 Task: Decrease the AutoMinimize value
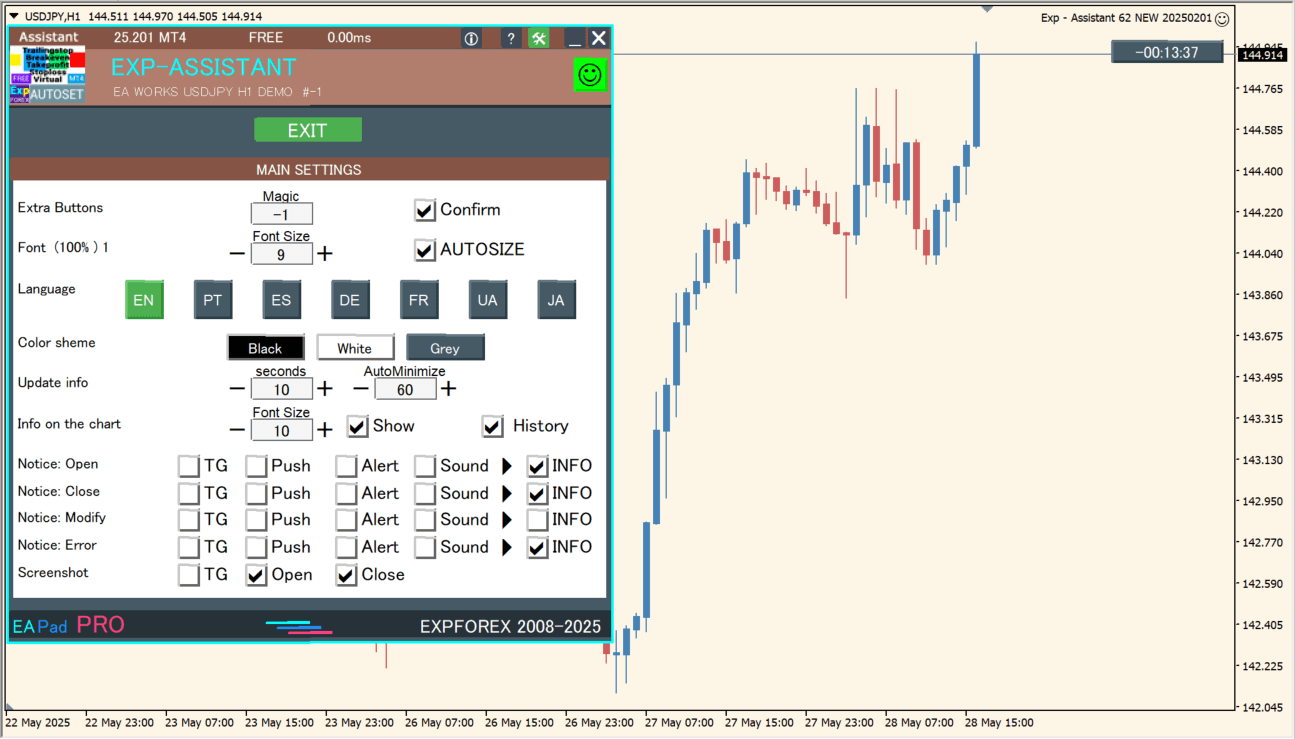pos(361,389)
